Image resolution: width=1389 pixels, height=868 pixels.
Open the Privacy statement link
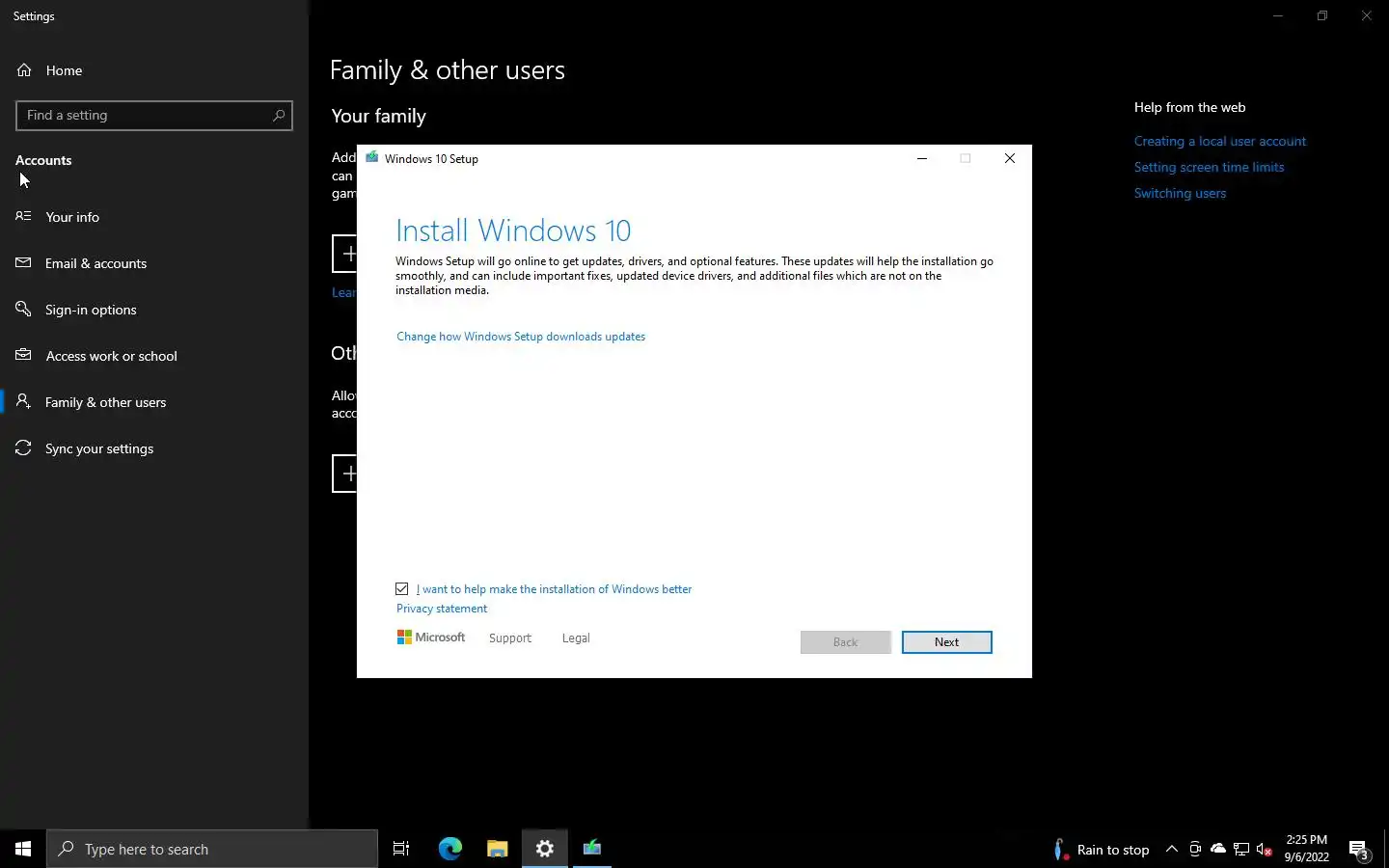click(x=442, y=609)
